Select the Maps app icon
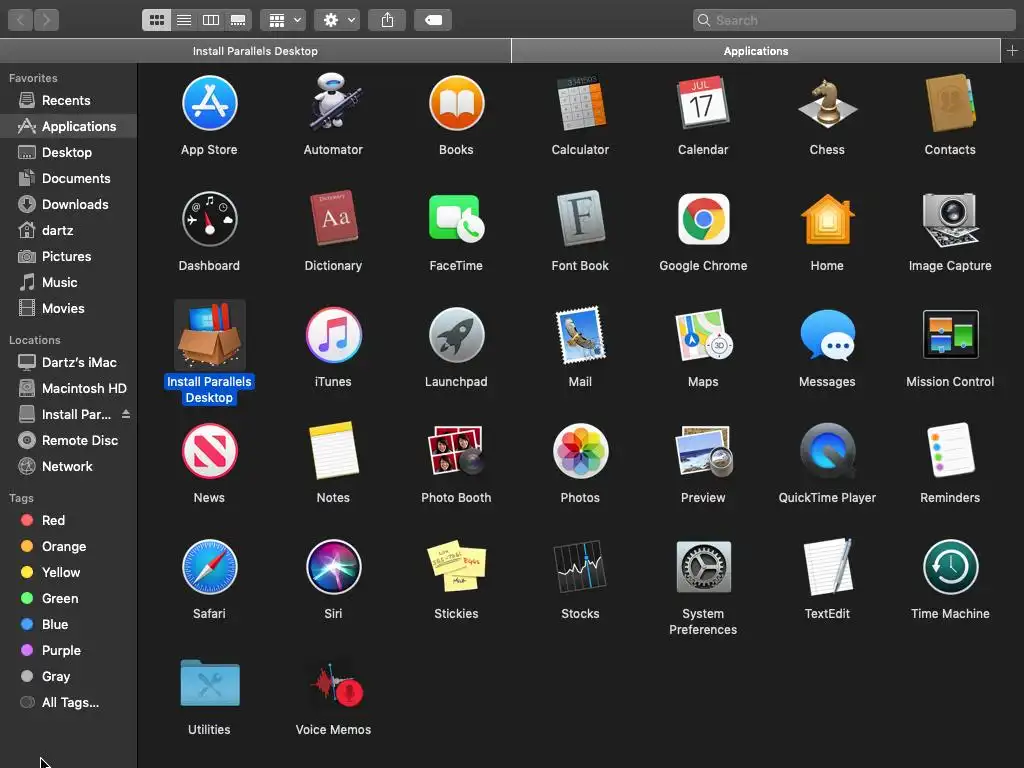Viewport: 1024px width, 768px height. point(703,335)
